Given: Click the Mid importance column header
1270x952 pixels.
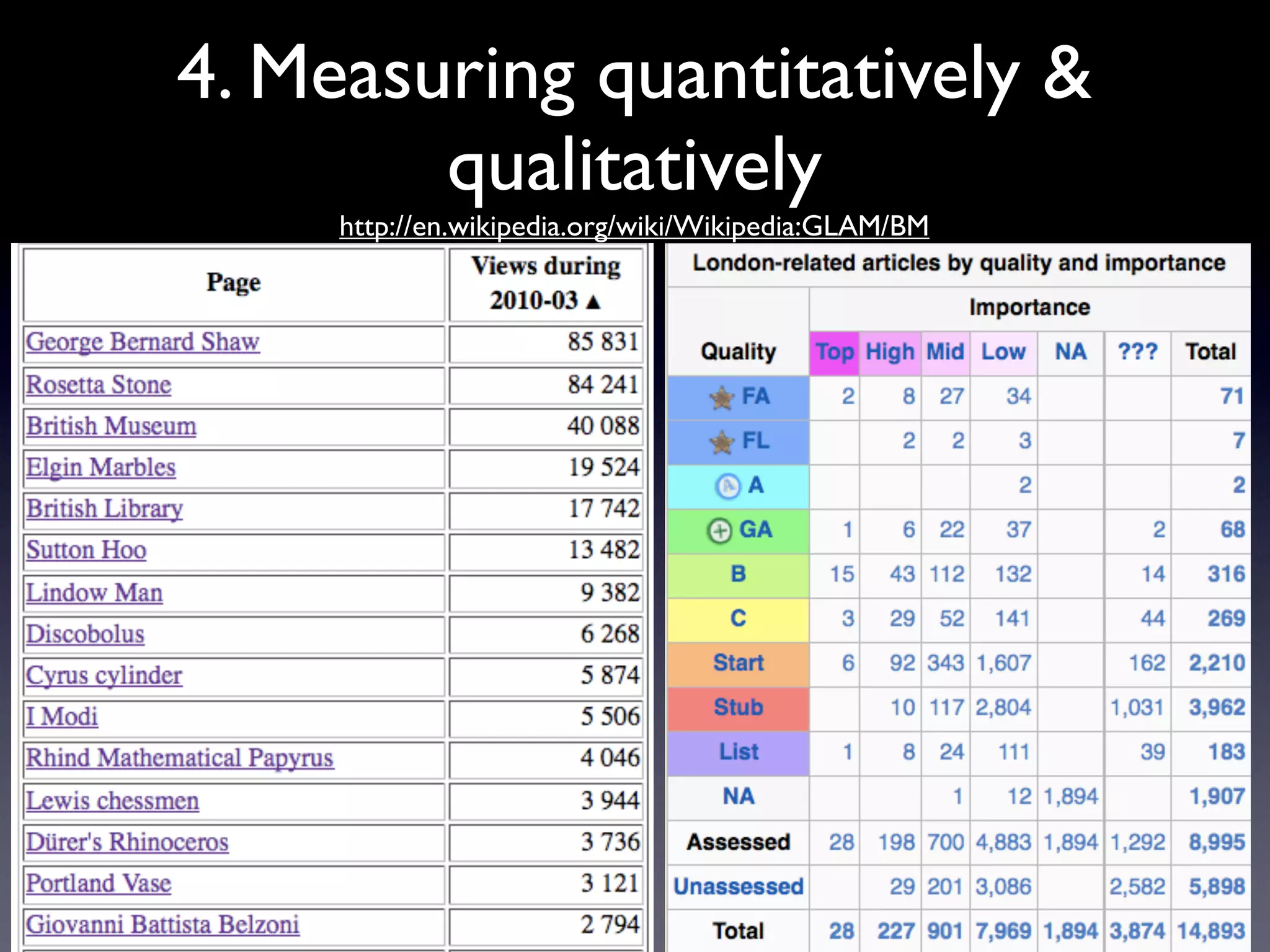Looking at the screenshot, I should coord(945,352).
